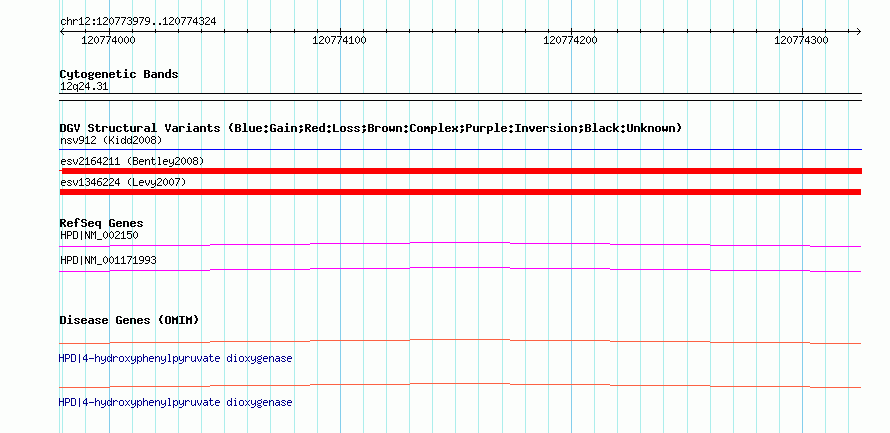Screen dimensions: 890x433
Task: Click the right arrowhead of the ruler
Action: click(x=859, y=31)
